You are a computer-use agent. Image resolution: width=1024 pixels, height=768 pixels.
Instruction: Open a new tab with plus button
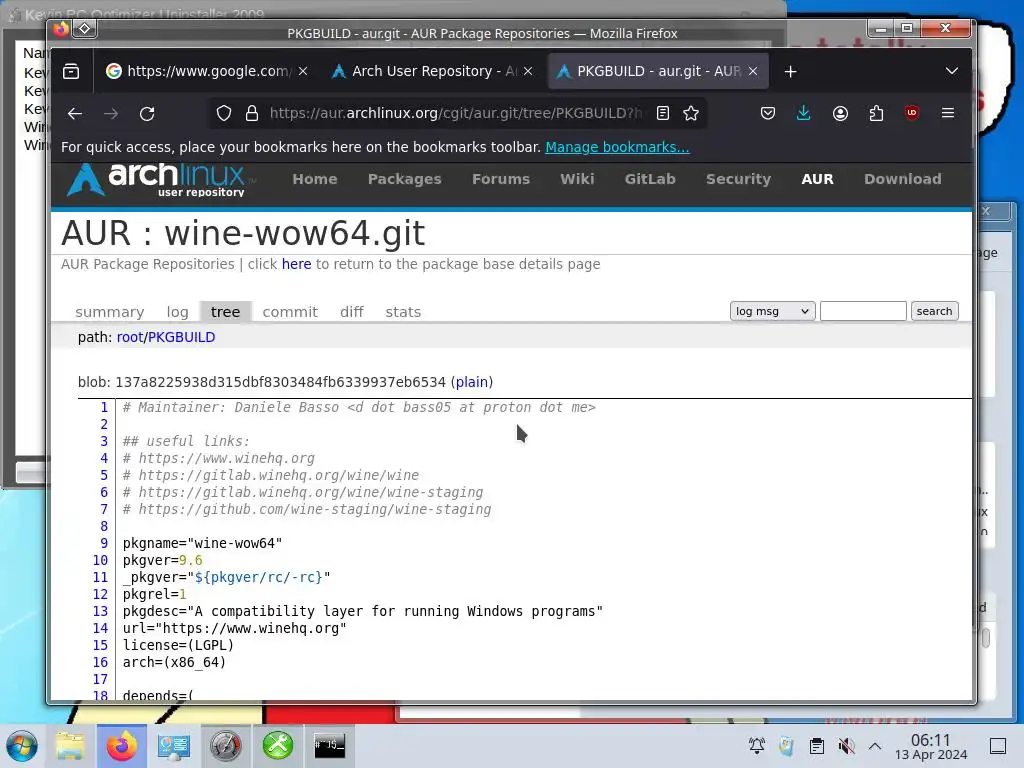(790, 71)
